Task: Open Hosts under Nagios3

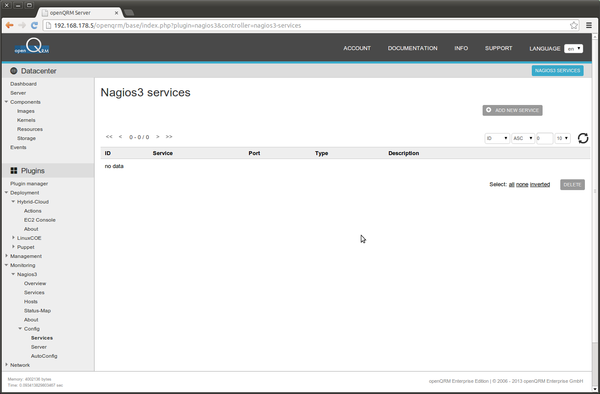Action: point(31,301)
